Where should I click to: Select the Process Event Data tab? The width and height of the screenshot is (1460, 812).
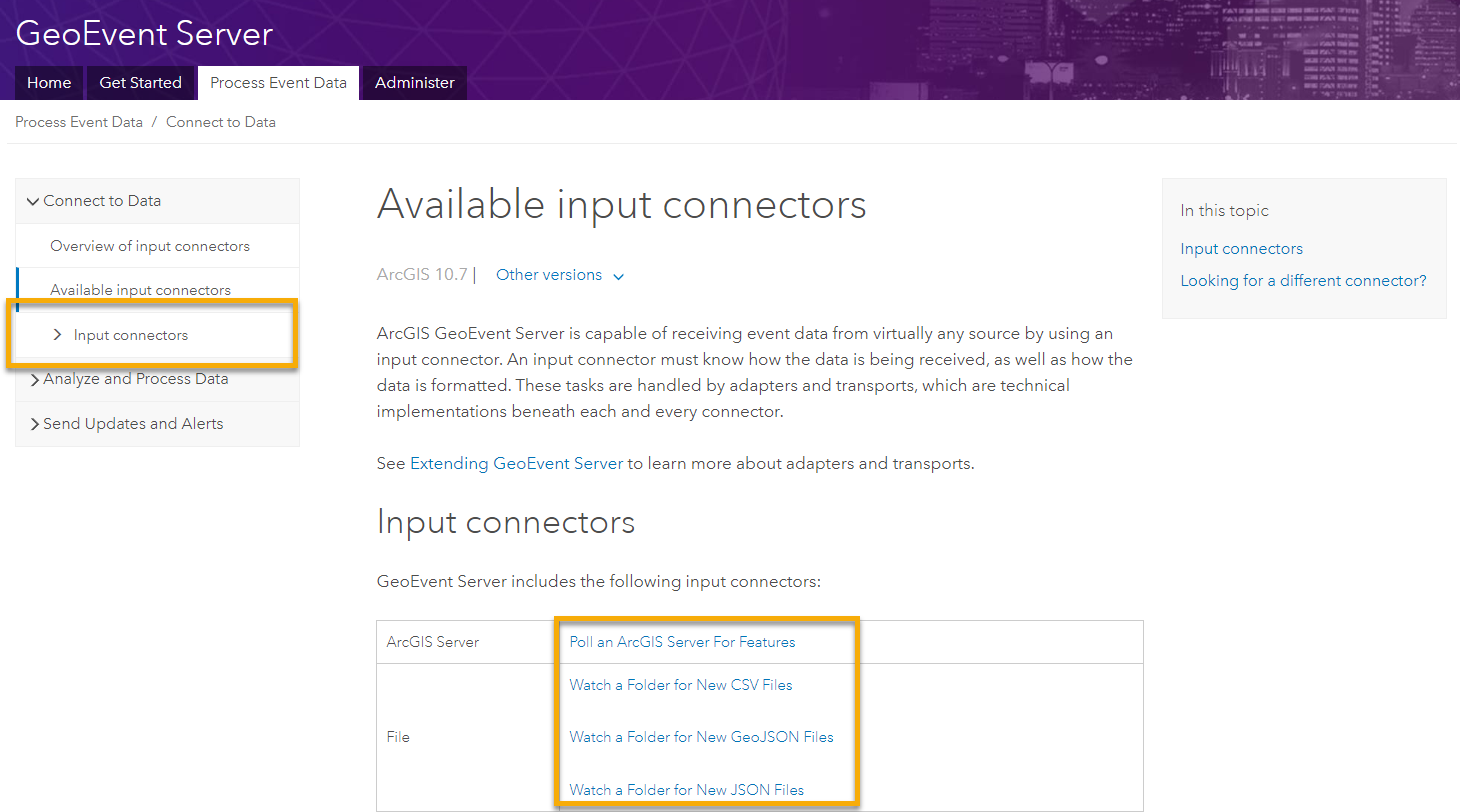[x=278, y=83]
